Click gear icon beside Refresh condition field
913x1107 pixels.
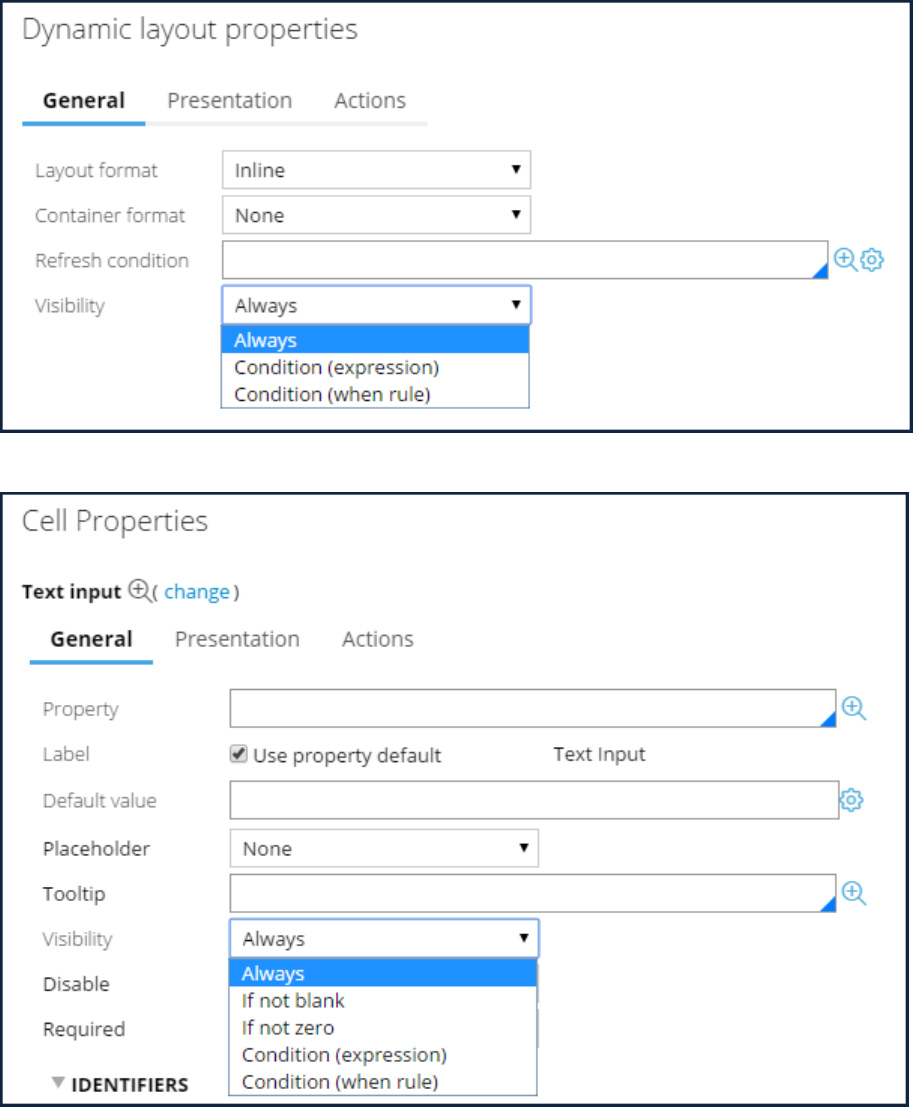tap(872, 260)
